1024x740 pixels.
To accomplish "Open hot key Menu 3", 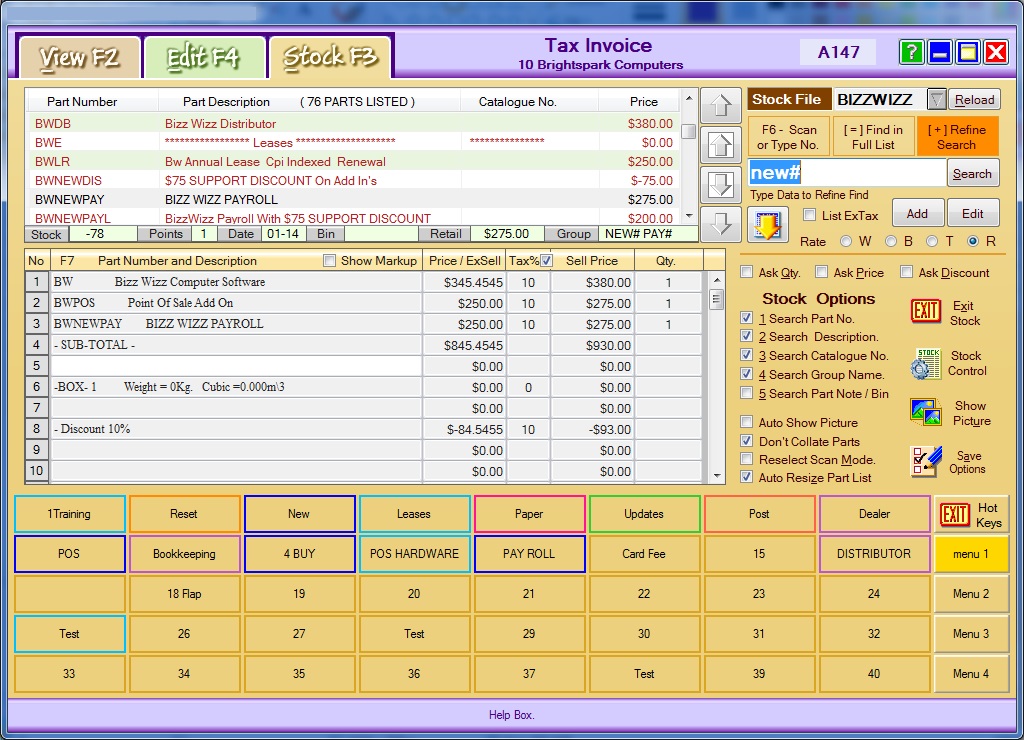I will [970, 634].
